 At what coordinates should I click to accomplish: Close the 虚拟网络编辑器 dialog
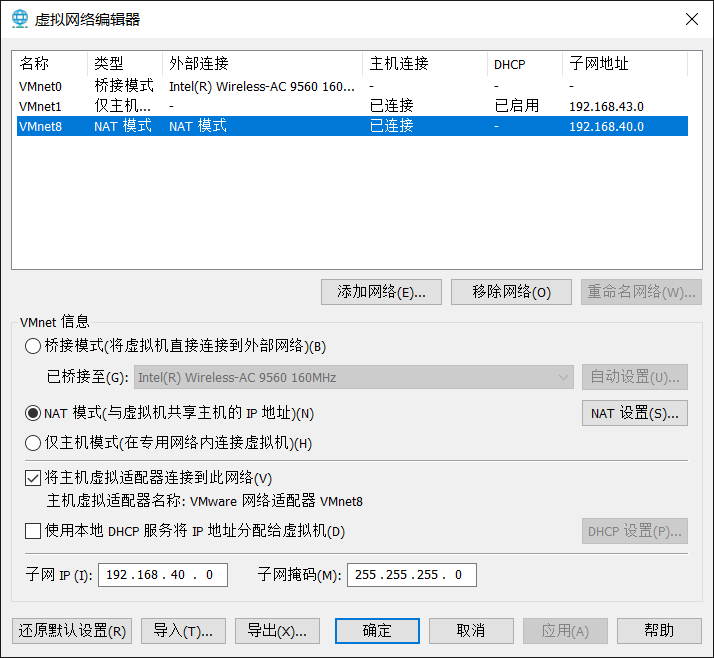coord(692,19)
